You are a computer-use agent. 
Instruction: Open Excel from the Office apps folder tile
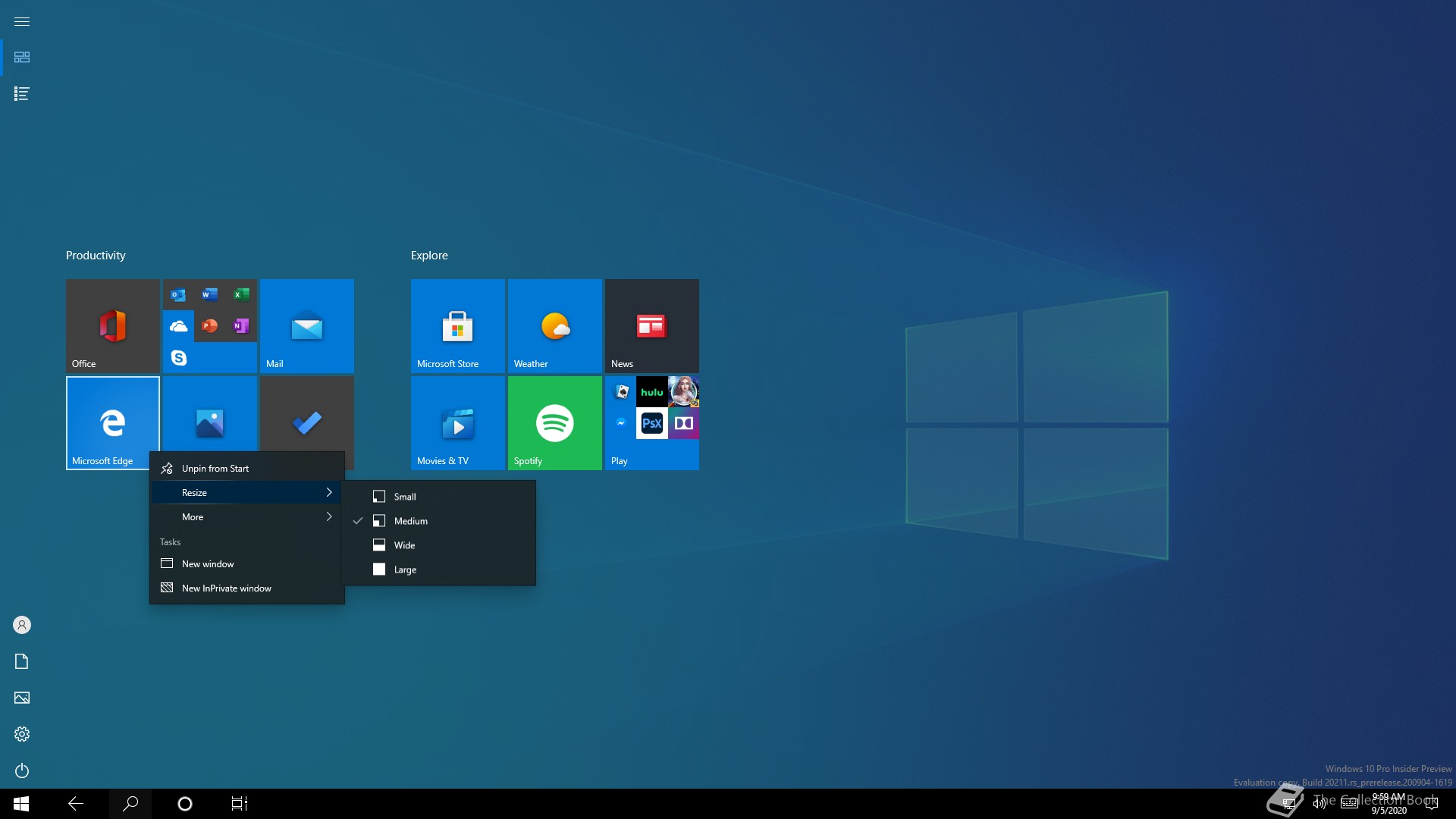(x=241, y=294)
